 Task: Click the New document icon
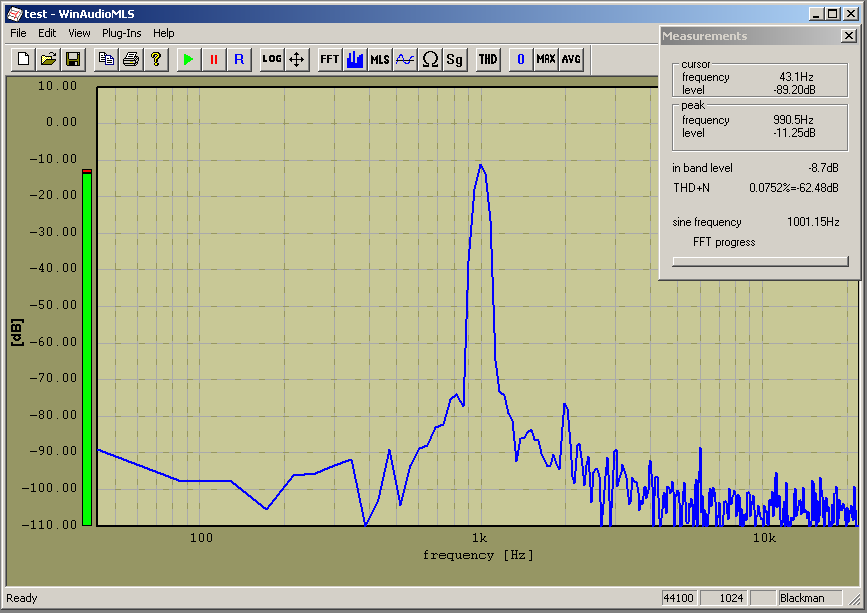24,59
